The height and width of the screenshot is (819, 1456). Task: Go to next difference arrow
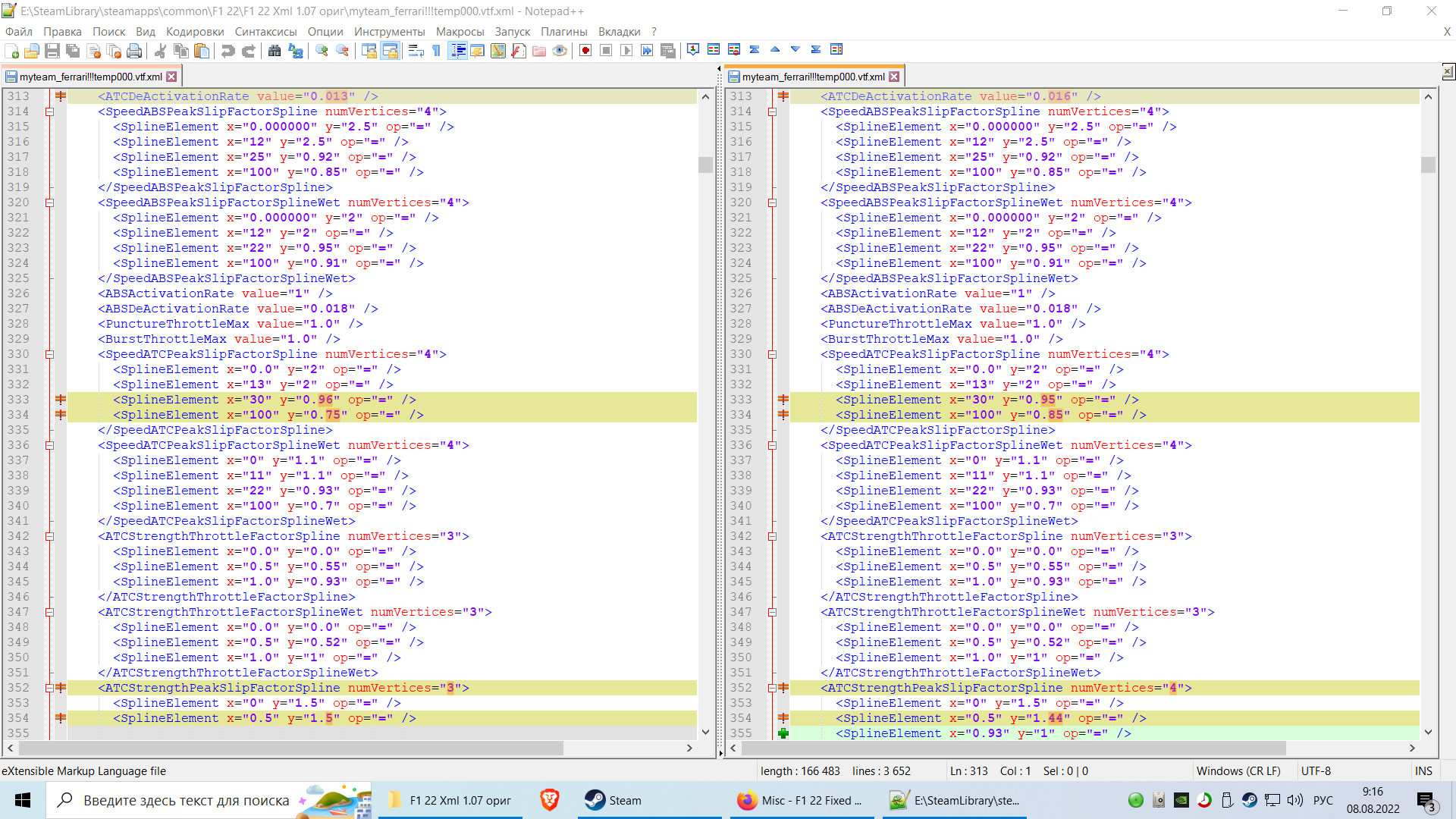(x=795, y=49)
